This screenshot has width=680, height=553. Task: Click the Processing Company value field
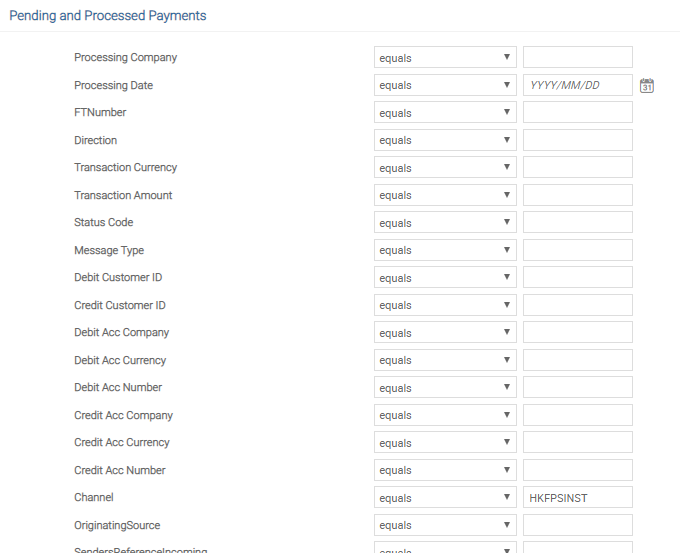click(x=577, y=58)
